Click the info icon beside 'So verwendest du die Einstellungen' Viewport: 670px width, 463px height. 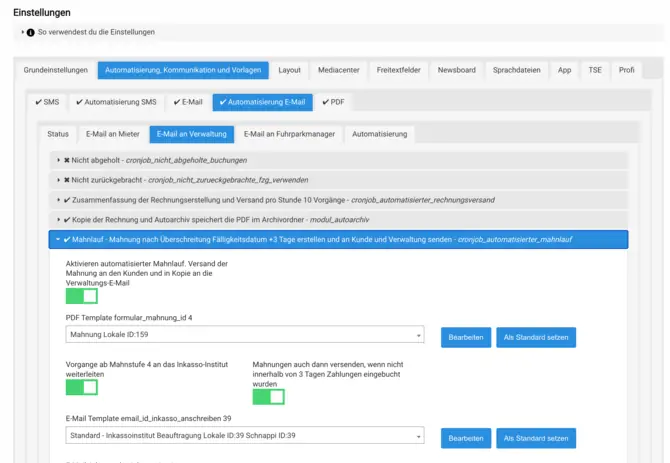(x=31, y=32)
